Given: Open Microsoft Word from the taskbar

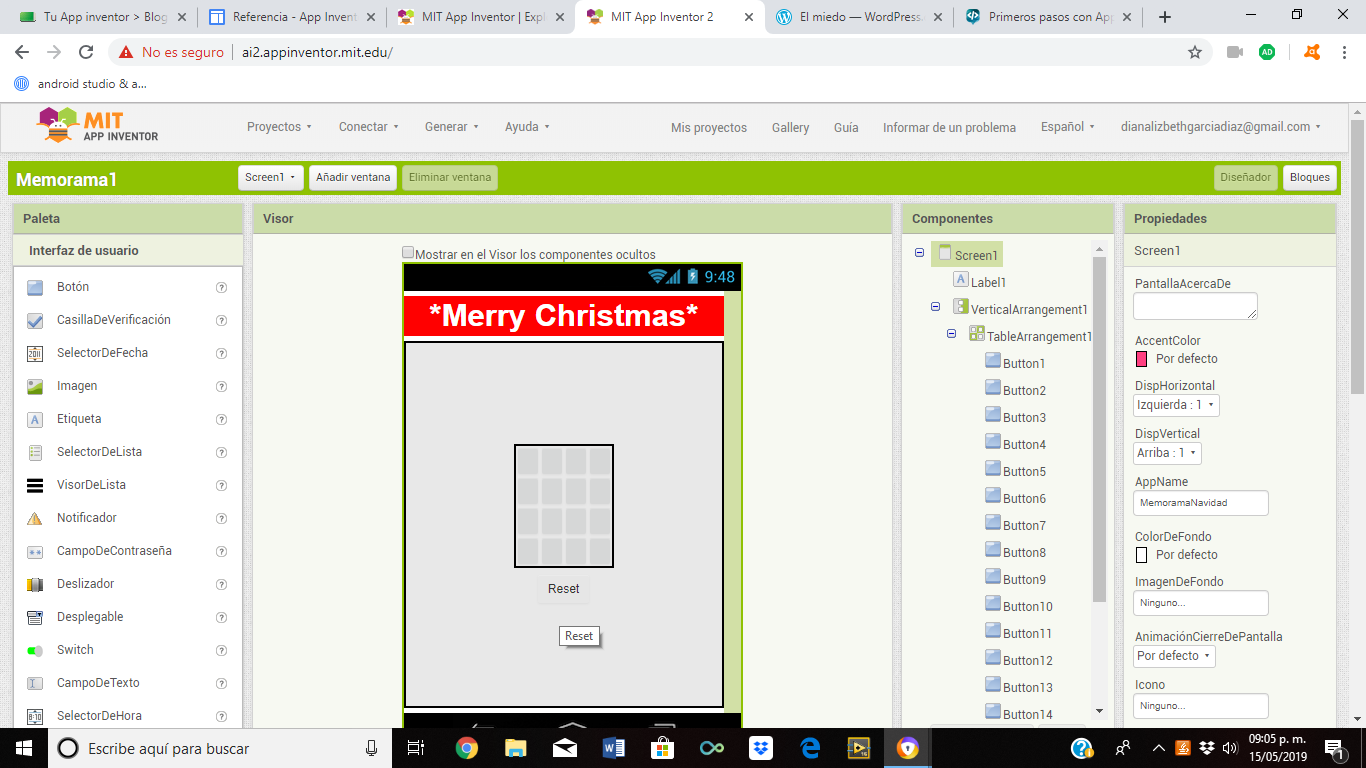Looking at the screenshot, I should 613,748.
